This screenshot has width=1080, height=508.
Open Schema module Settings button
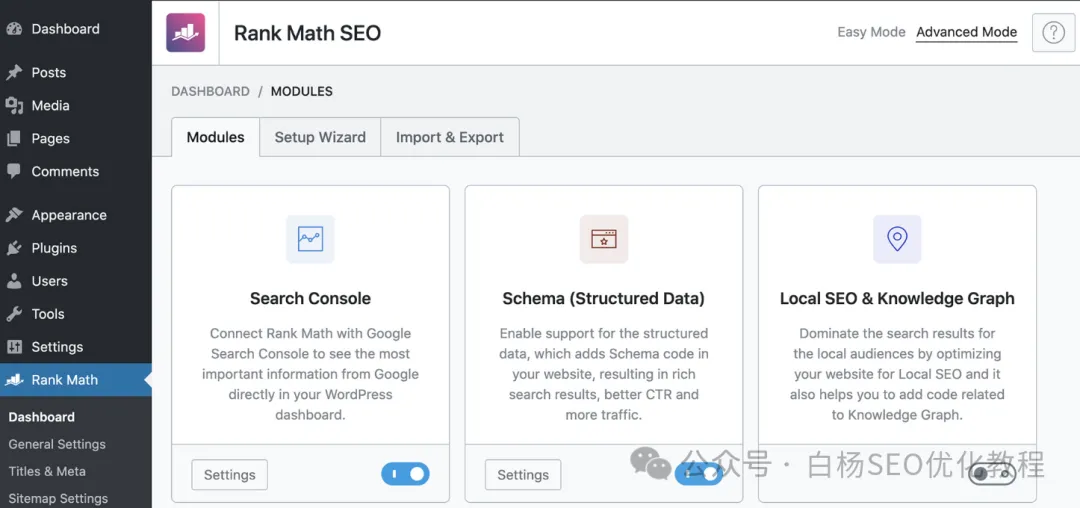(523, 475)
